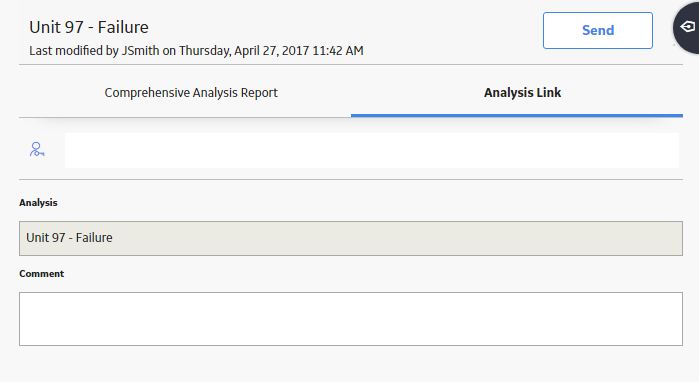699x382 pixels.
Task: Click the word Report in the left tab
Action: (x=259, y=93)
